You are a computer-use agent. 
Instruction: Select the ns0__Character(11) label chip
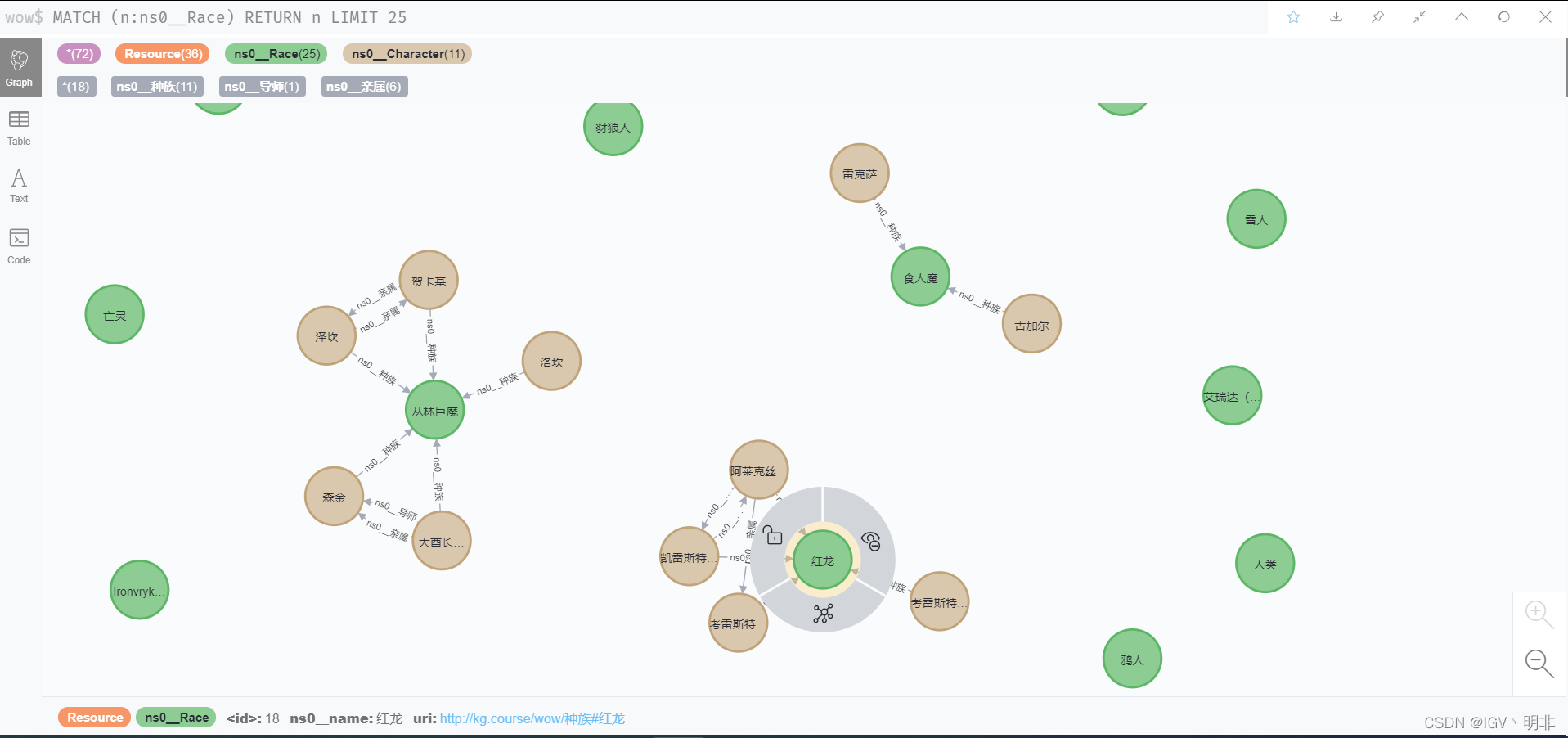(x=407, y=54)
